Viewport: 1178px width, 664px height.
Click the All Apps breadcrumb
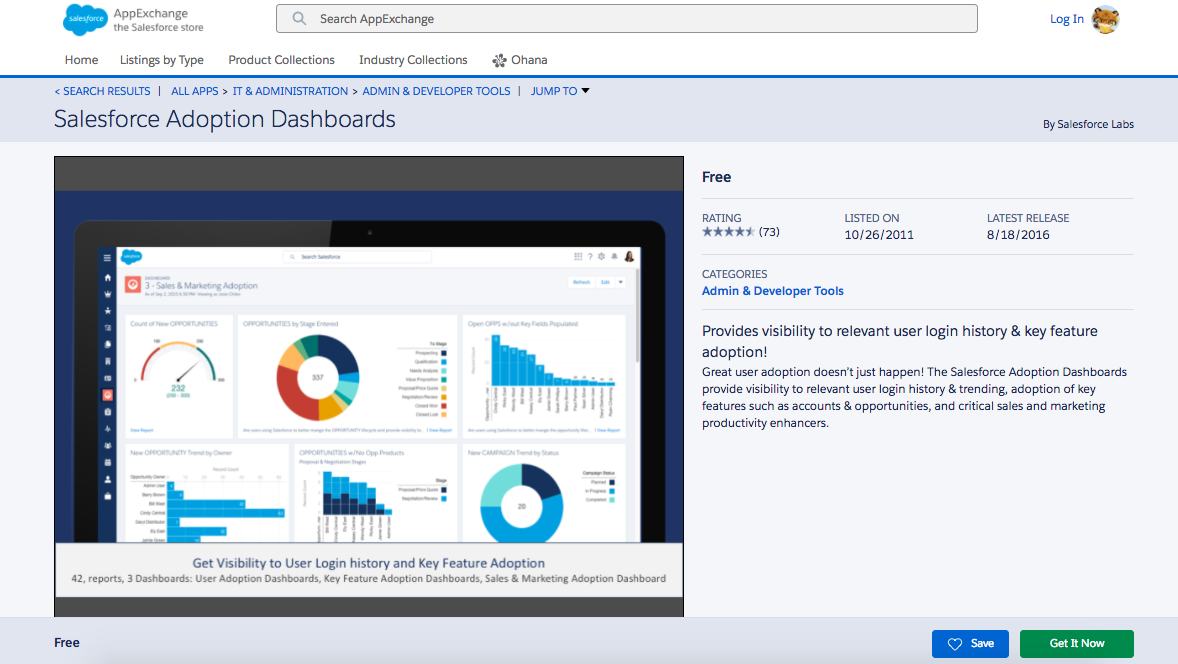click(x=195, y=91)
